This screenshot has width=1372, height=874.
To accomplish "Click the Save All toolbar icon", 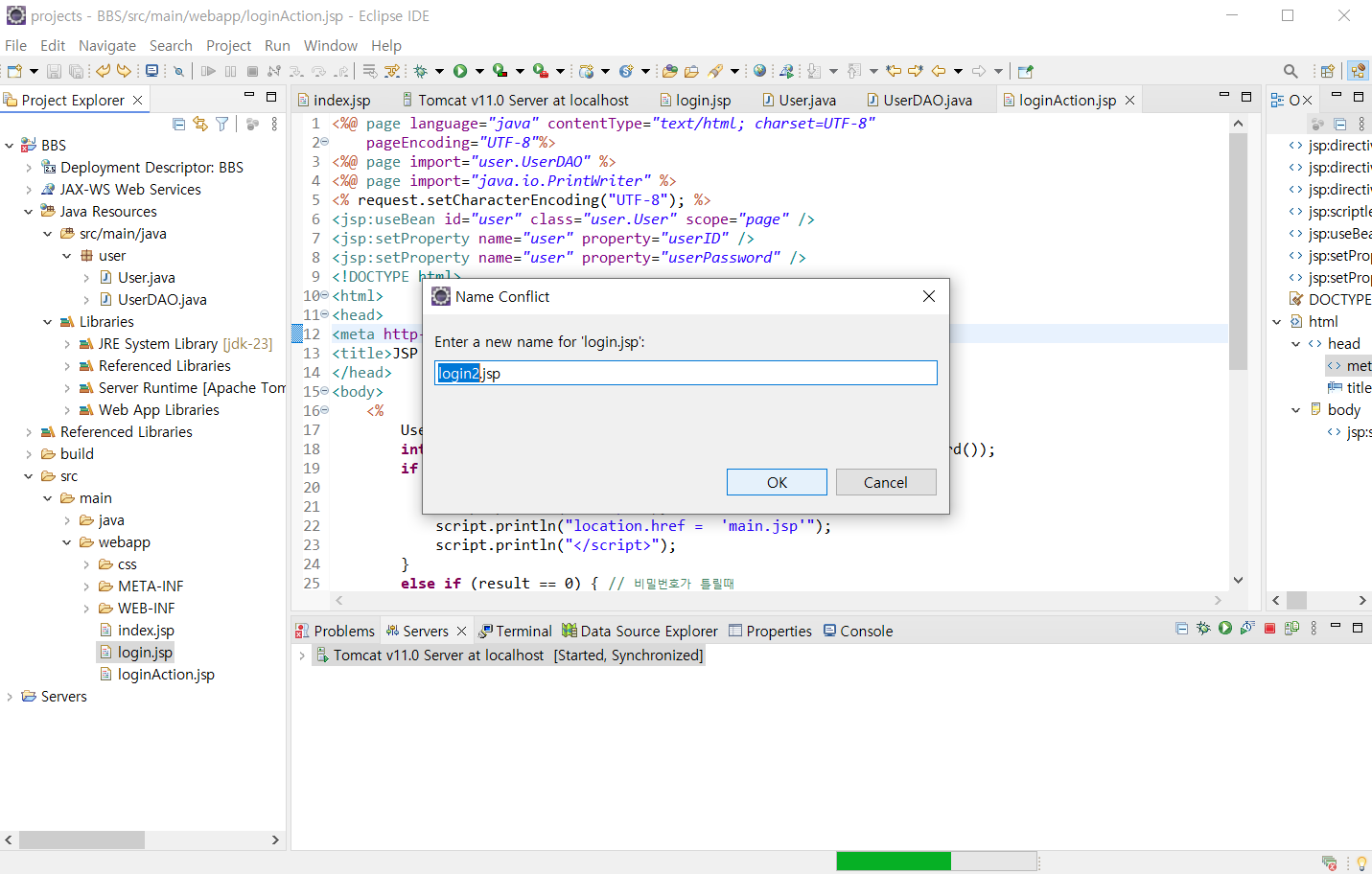I will 76,71.
